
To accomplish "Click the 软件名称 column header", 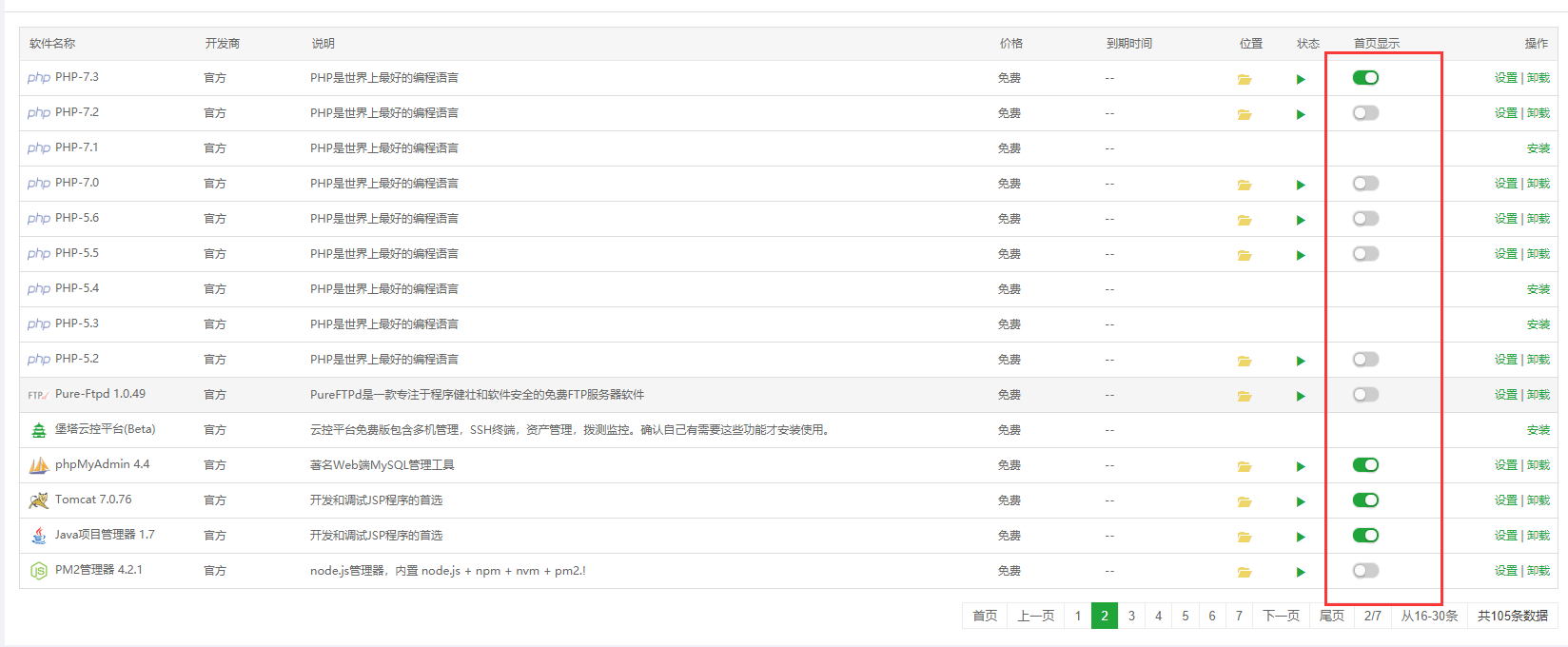I will point(52,44).
